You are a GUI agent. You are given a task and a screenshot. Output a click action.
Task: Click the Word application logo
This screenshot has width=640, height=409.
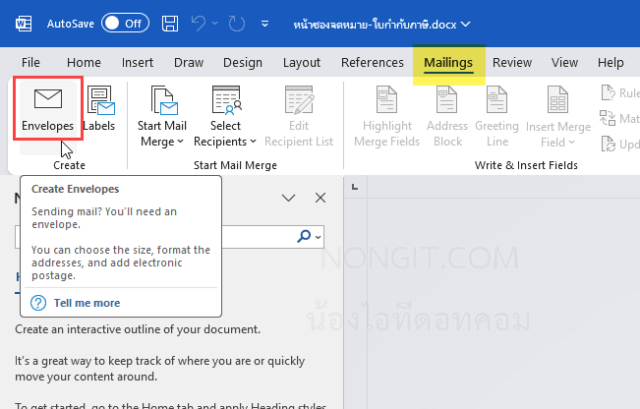click(x=24, y=24)
